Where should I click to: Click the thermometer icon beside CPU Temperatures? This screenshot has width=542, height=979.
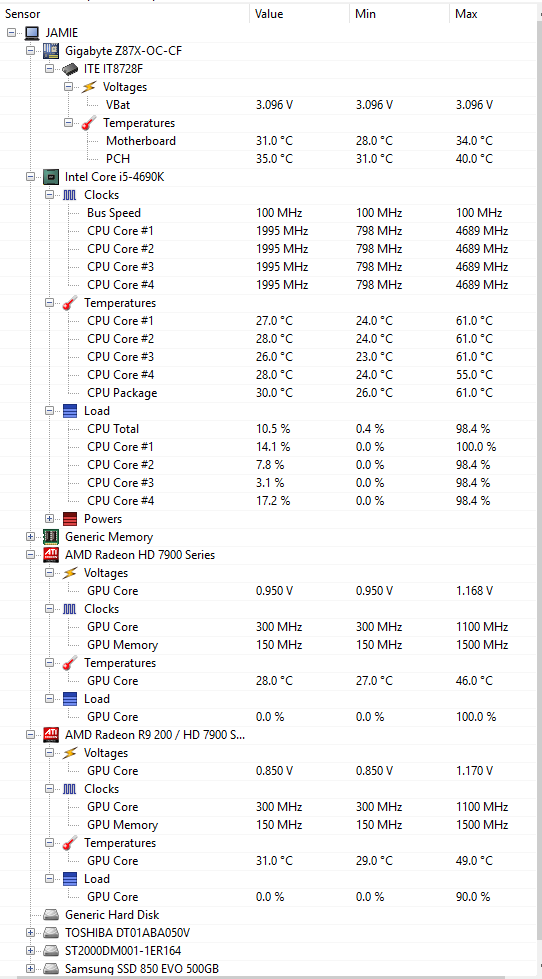[x=71, y=303]
